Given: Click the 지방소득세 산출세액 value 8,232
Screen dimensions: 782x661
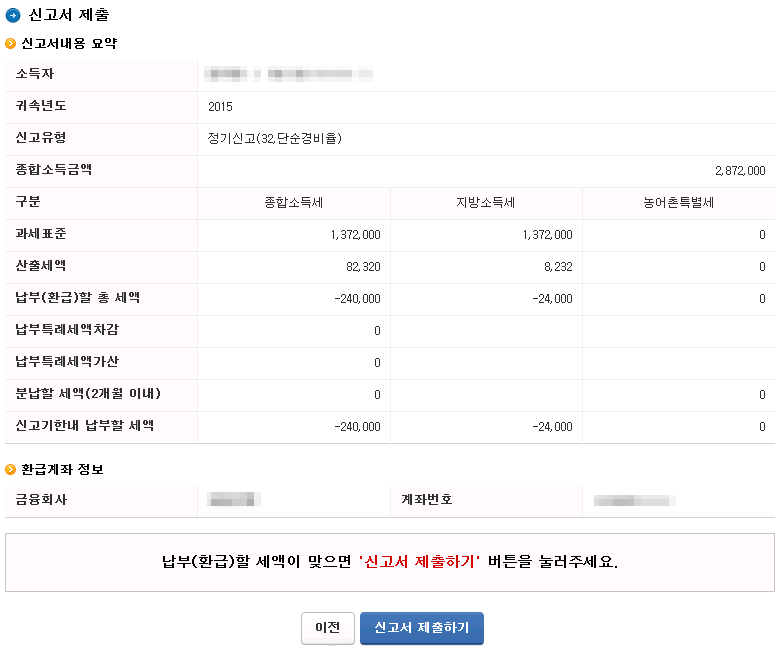Looking at the screenshot, I should tap(558, 267).
